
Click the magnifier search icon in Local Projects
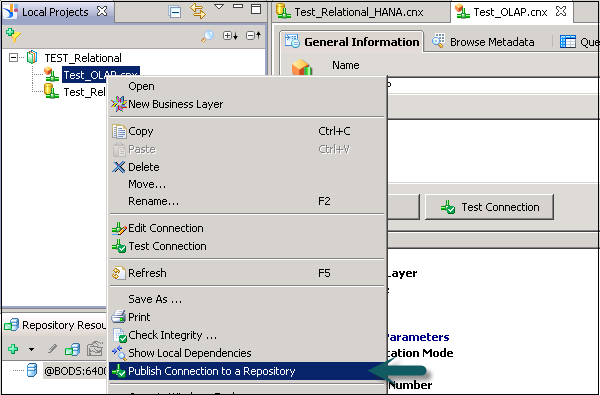(x=207, y=36)
